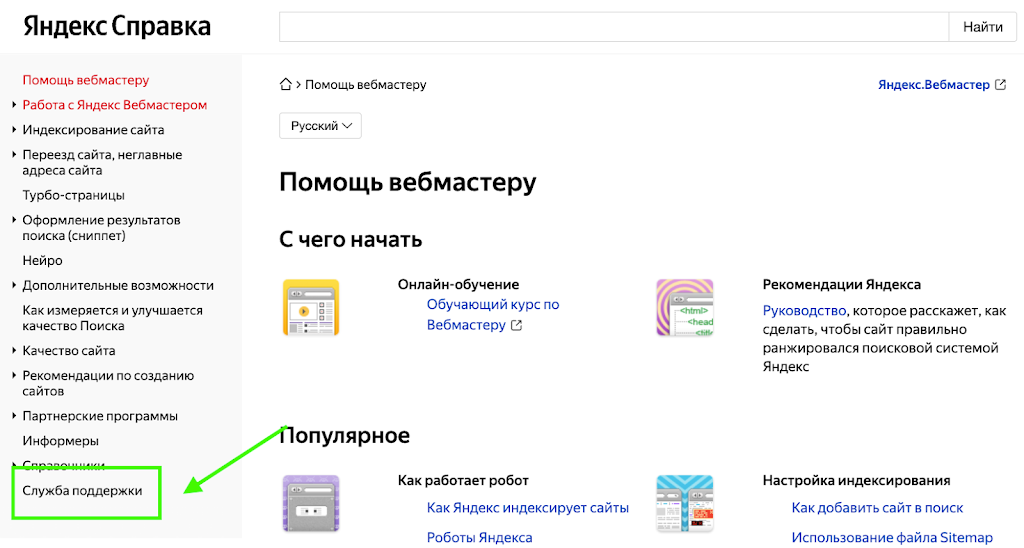Open Использование файла Sitemap link

pos(892,538)
